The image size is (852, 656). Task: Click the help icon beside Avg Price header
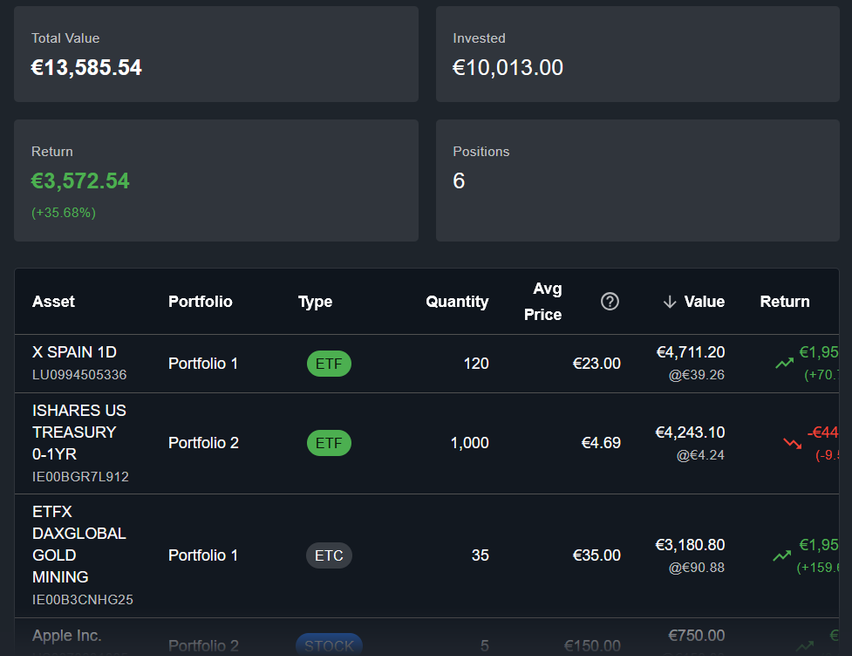click(x=610, y=300)
